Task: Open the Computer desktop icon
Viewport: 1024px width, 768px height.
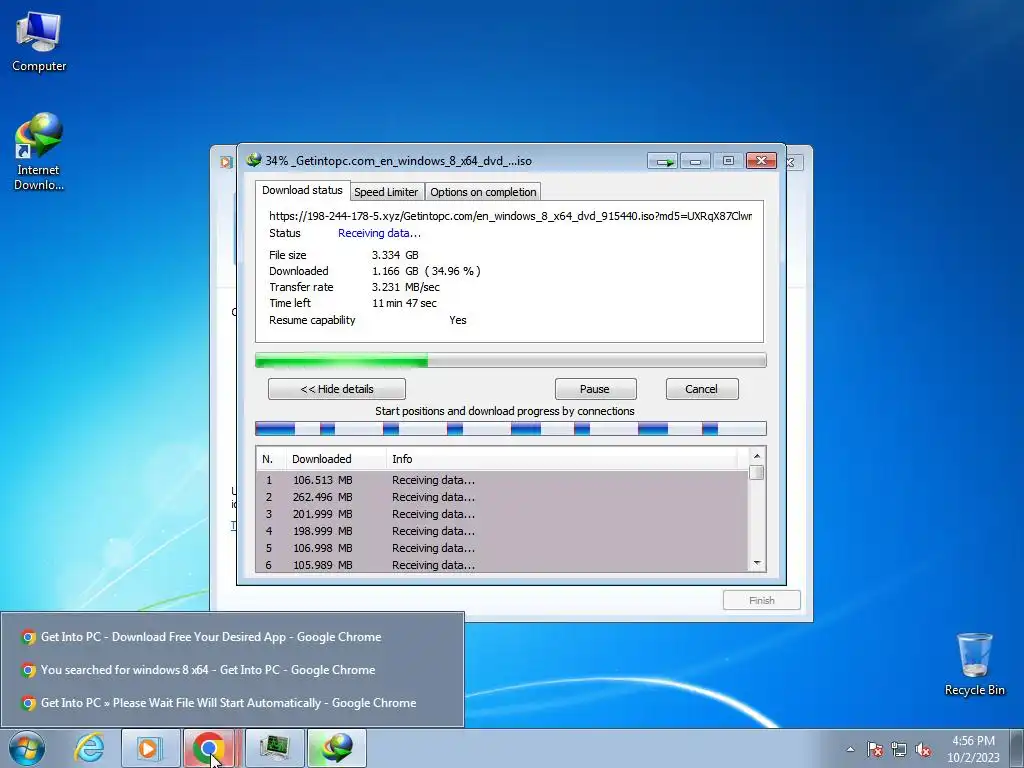Action: 39,42
